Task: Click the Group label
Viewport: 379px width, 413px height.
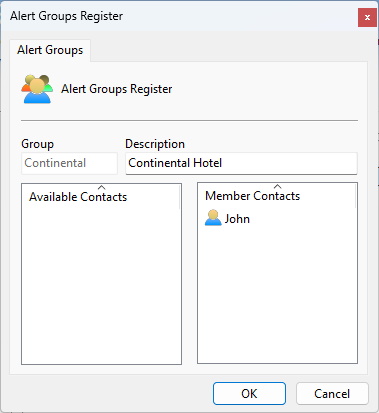Action: (x=37, y=144)
